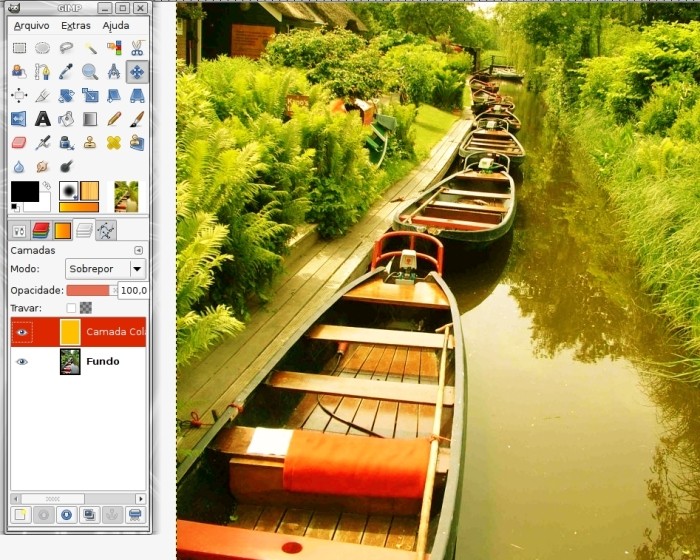Open the active brush selector

(x=69, y=191)
